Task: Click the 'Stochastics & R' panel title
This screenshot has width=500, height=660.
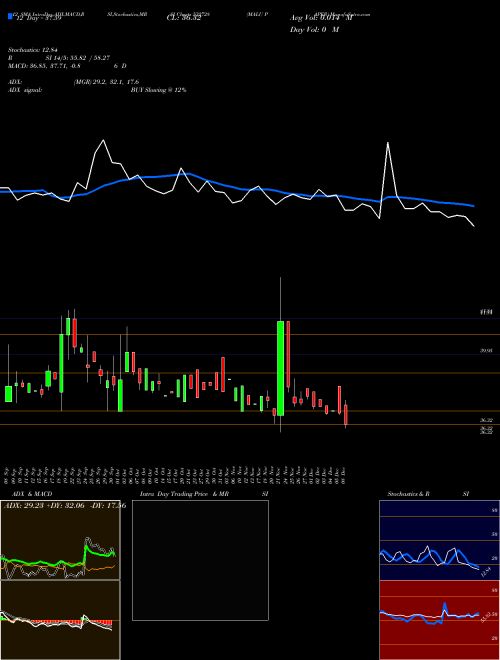Action: (x=408, y=494)
